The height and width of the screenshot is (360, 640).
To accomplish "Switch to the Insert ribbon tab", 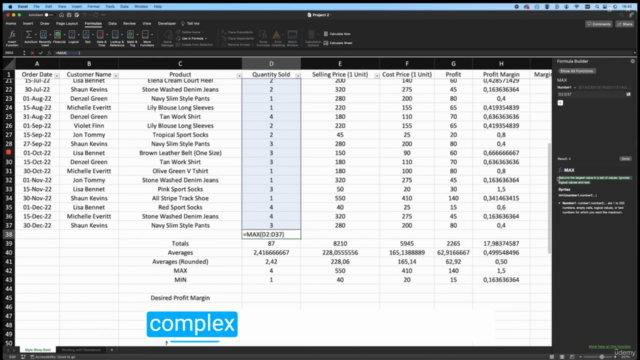I will pos(28,24).
